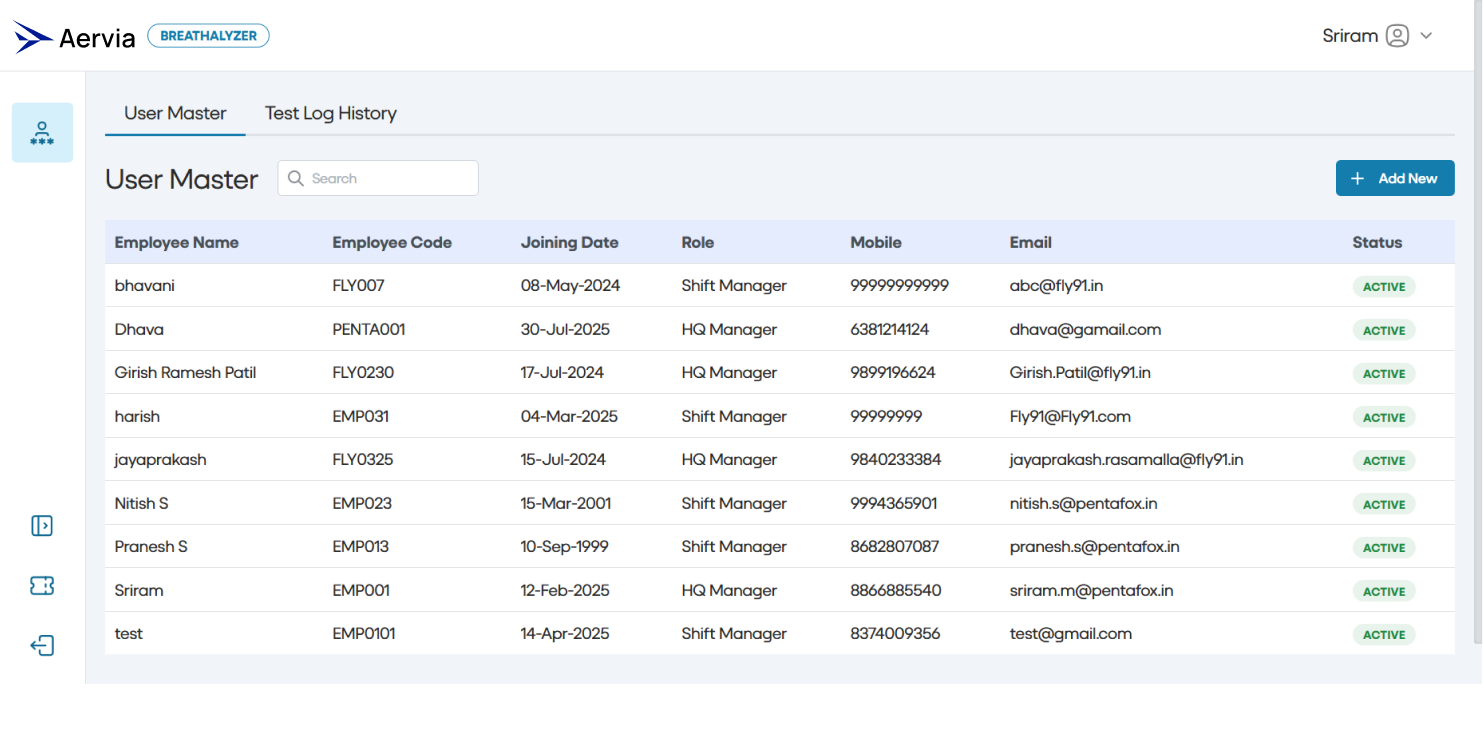Open Nitish S's employee record
Screen dimensions: 1484x744
click(x=141, y=503)
